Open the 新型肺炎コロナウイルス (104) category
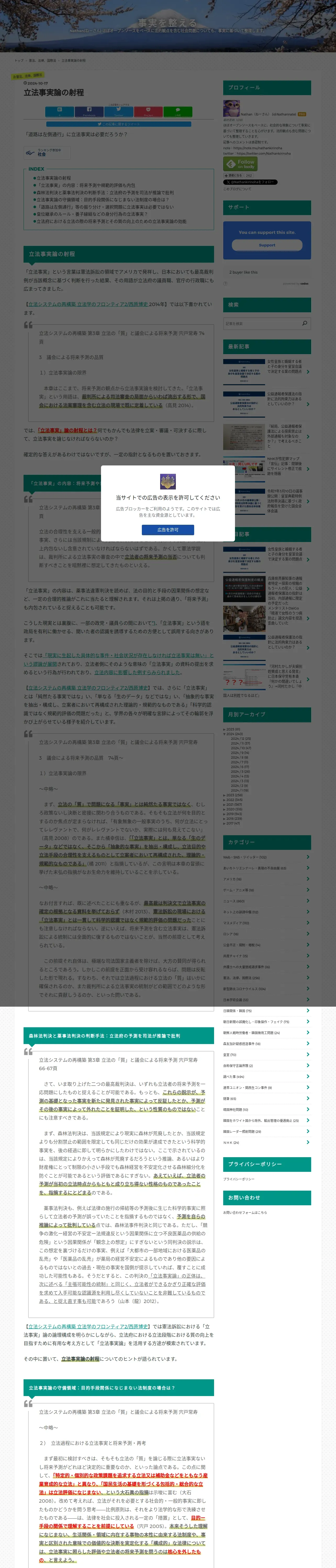This screenshot has width=336, height=1568. pyautogui.click(x=244, y=989)
